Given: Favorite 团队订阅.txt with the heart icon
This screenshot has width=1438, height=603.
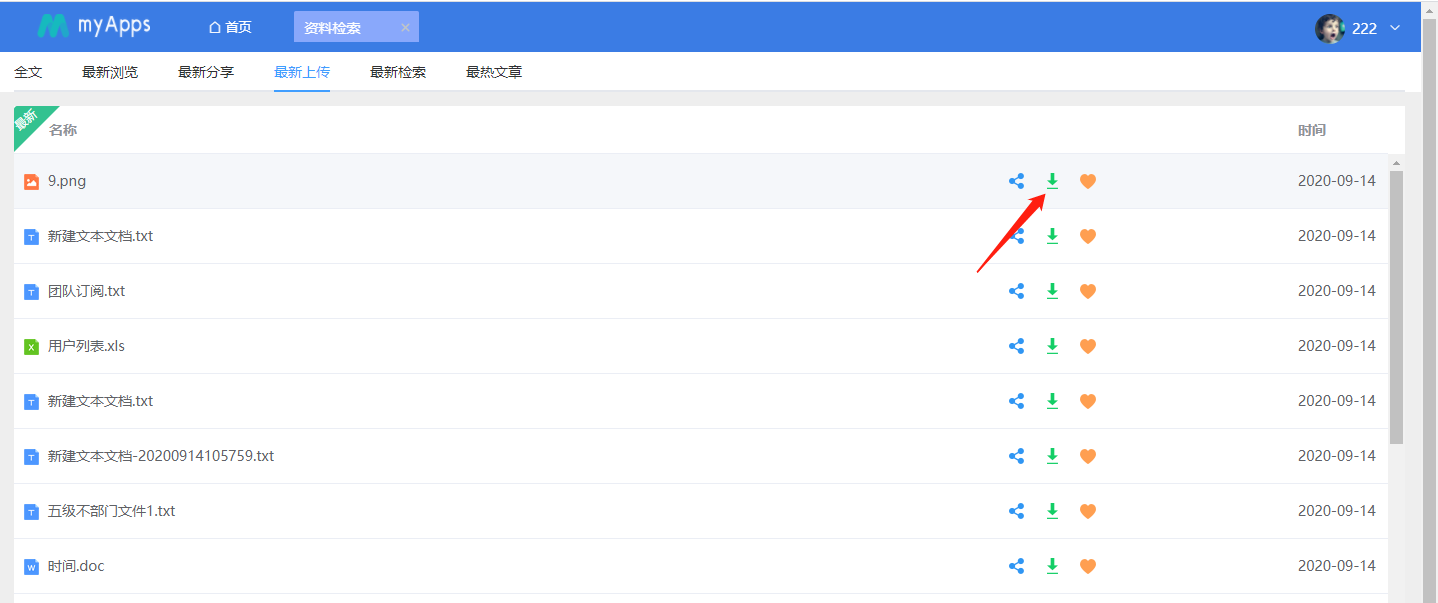Looking at the screenshot, I should click(1088, 291).
